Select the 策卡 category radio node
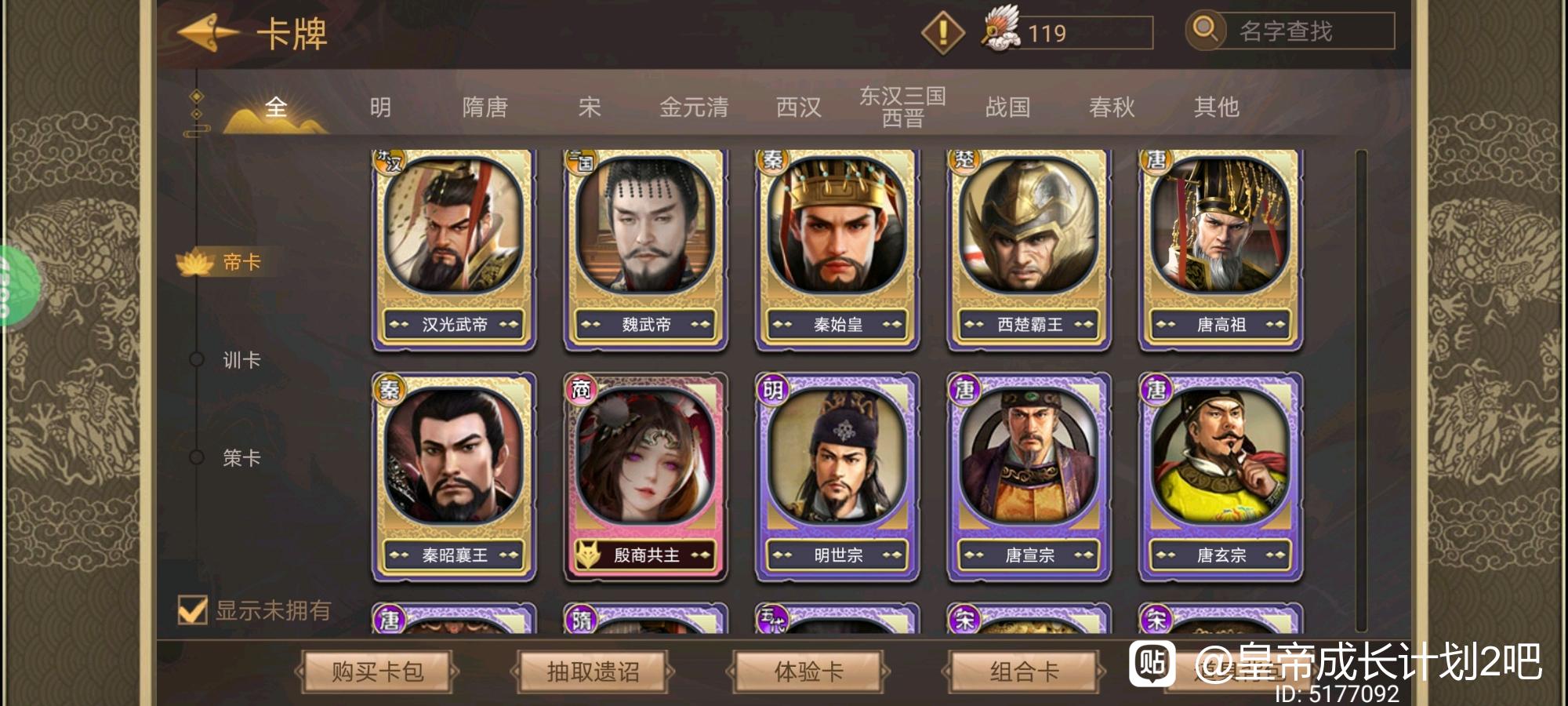 (x=197, y=457)
